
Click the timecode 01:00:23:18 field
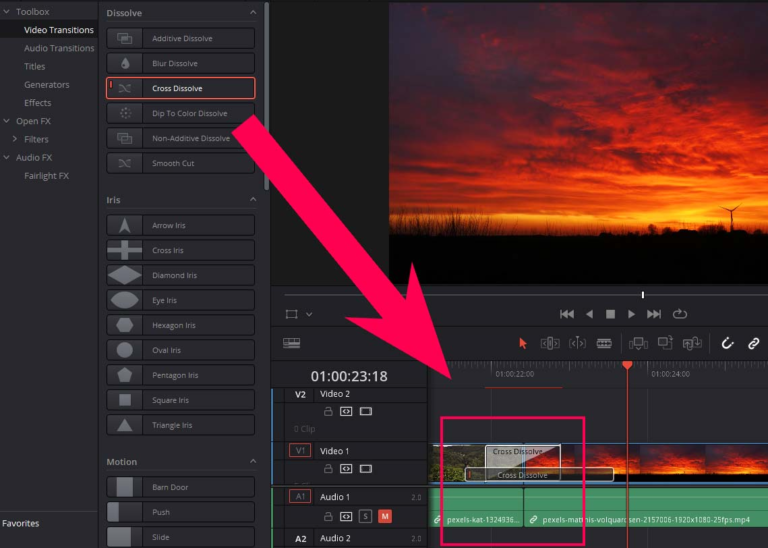[x=349, y=376]
